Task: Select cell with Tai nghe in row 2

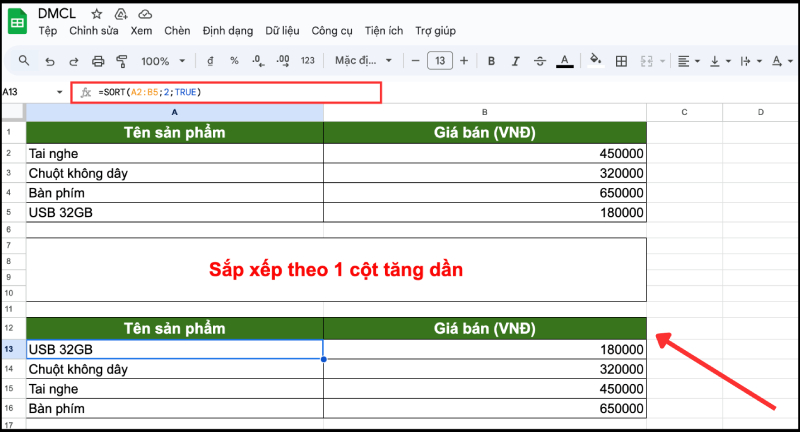Action: 174,153
